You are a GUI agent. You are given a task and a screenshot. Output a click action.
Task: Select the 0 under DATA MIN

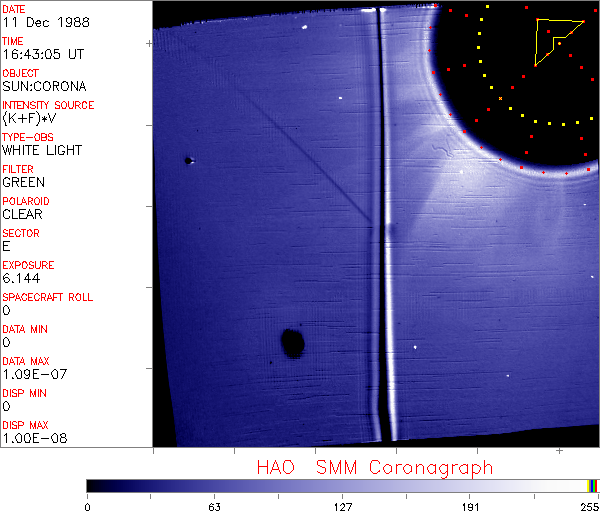pyautogui.click(x=6, y=342)
